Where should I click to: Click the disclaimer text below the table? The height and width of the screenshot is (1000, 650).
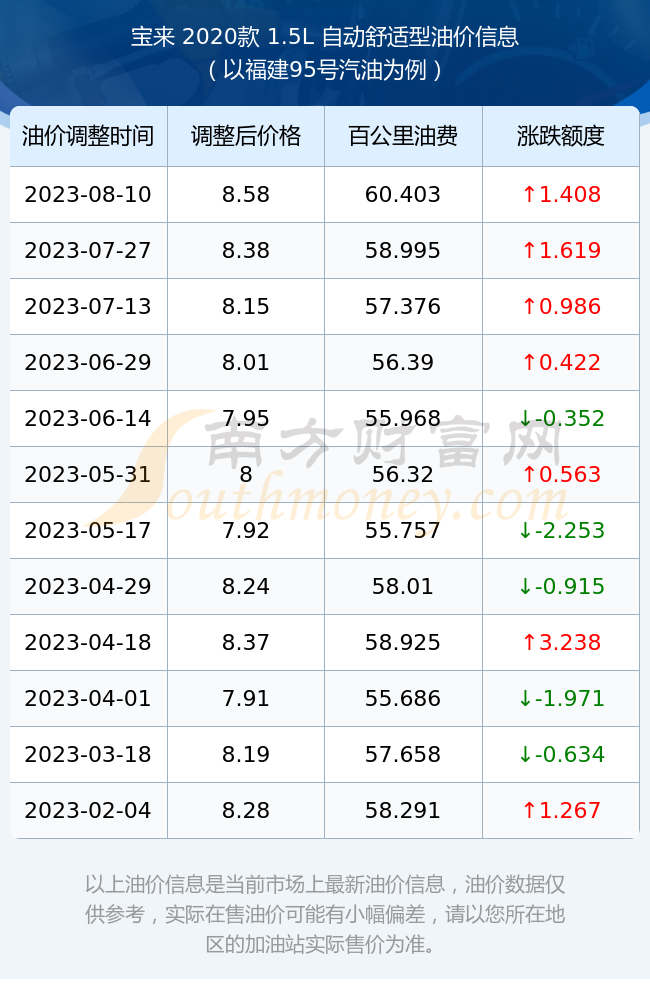tap(325, 914)
